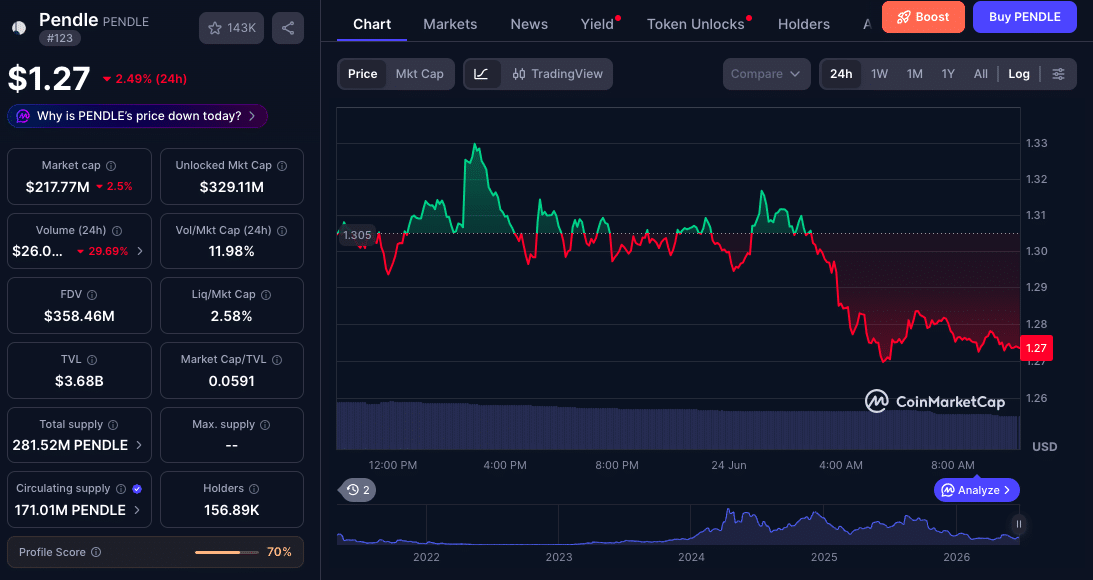Click the Analyze button

click(977, 490)
